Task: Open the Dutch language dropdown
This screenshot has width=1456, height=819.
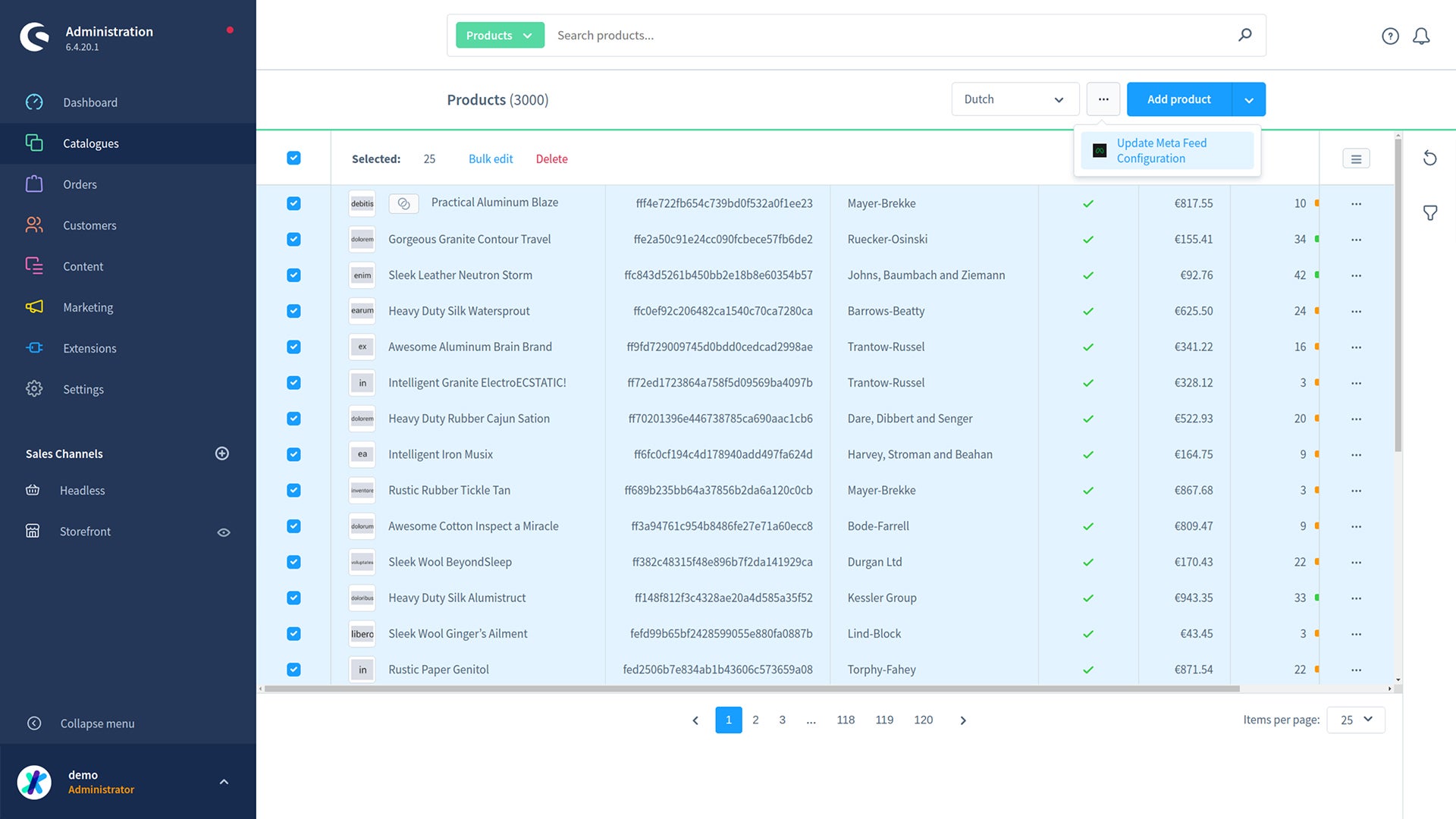Action: tap(1015, 99)
